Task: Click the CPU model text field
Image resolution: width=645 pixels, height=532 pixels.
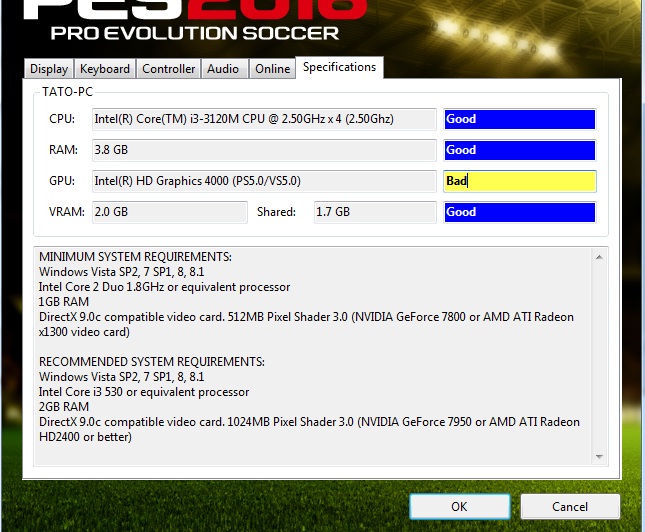Action: (x=264, y=119)
